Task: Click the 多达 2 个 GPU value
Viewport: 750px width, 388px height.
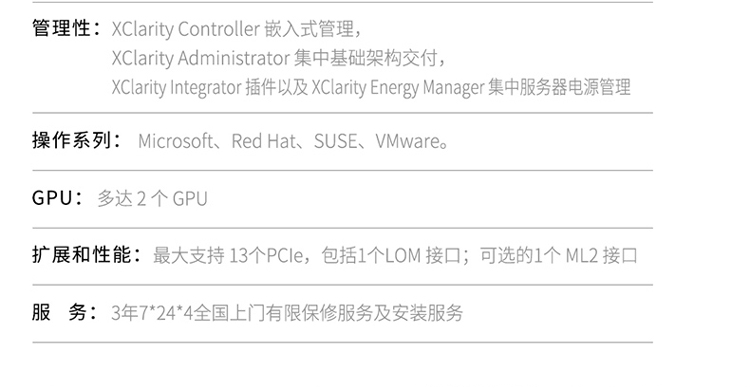Action: [x=153, y=199]
